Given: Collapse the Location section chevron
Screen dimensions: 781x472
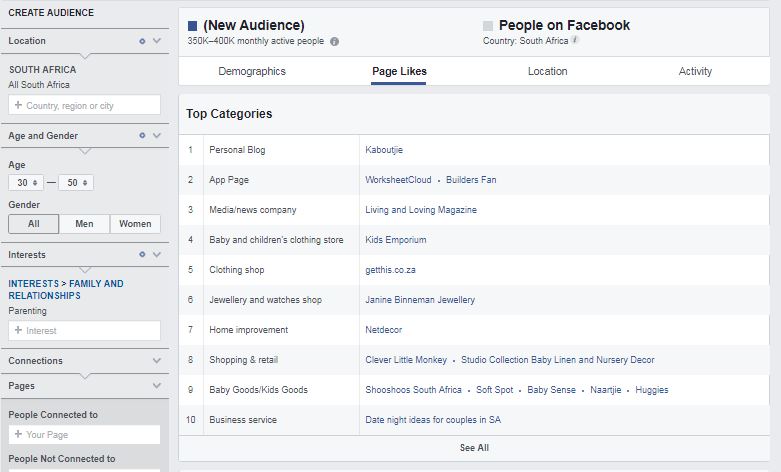Looking at the screenshot, I should (157, 41).
